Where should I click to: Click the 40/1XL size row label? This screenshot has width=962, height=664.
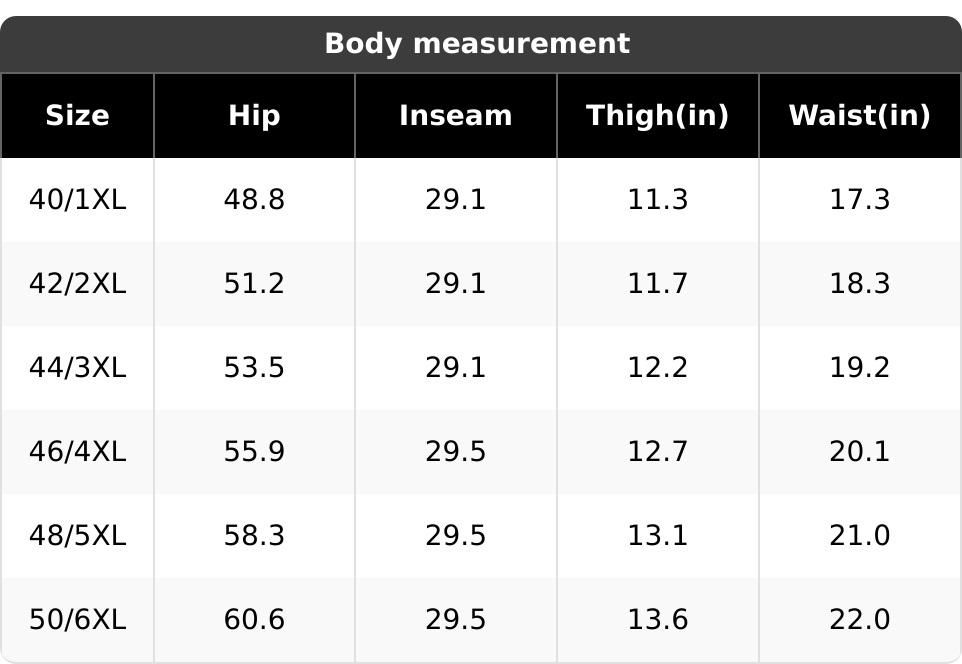(x=77, y=199)
